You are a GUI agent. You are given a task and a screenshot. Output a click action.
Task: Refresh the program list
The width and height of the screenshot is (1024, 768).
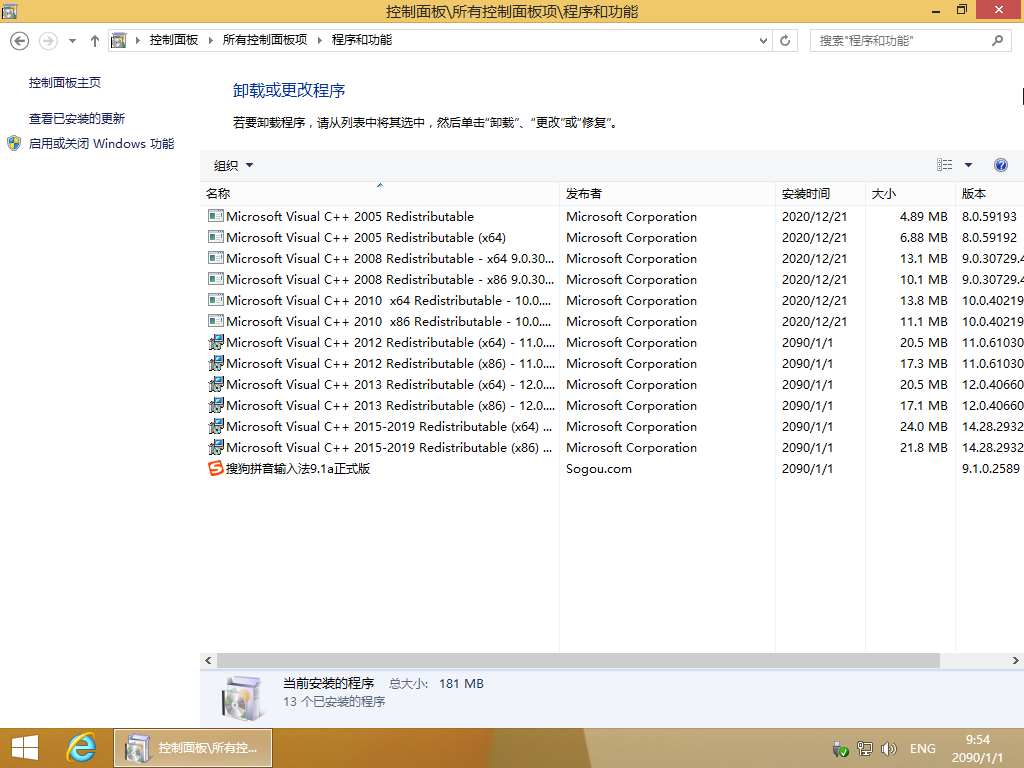click(785, 40)
